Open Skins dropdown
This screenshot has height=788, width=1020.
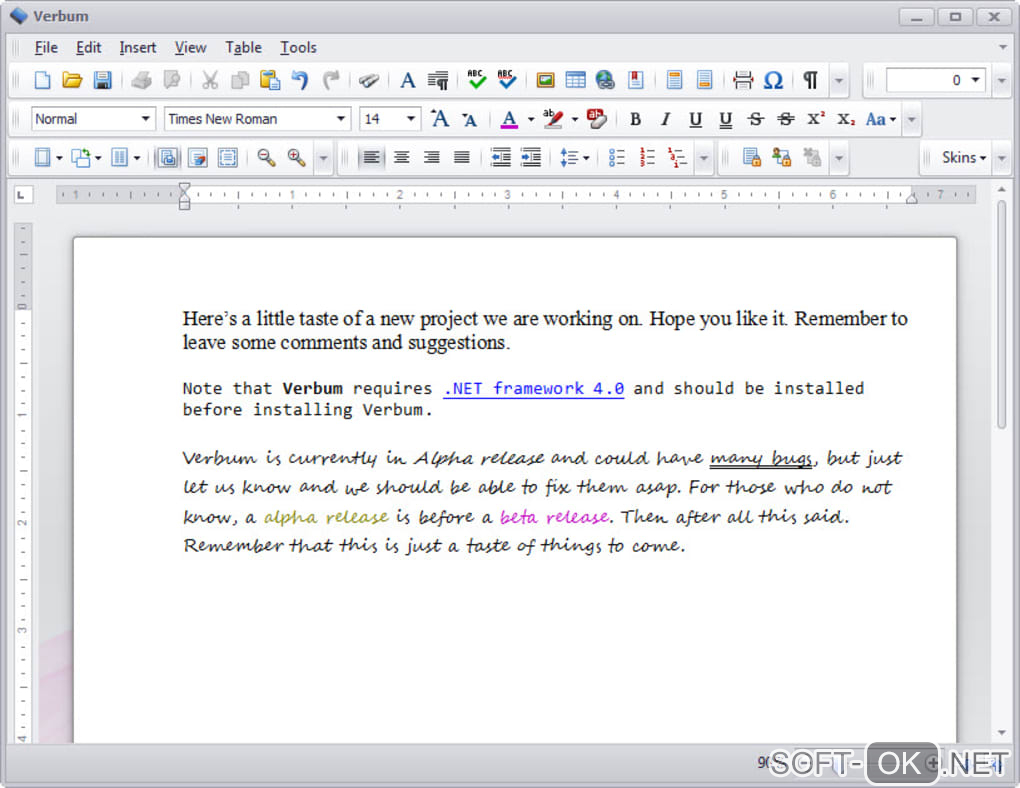pyautogui.click(x=963, y=157)
